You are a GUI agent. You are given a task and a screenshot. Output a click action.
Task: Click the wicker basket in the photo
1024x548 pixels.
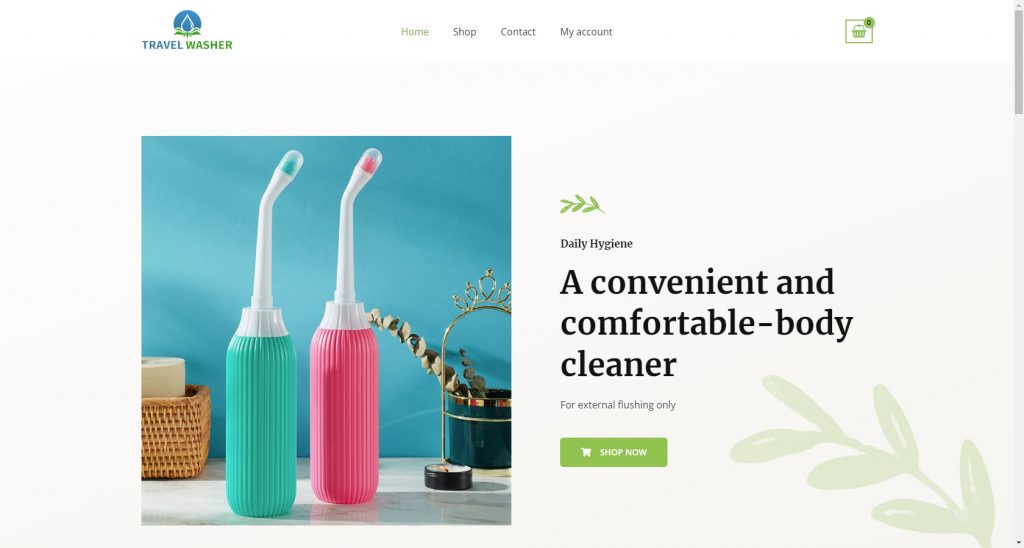point(176,431)
